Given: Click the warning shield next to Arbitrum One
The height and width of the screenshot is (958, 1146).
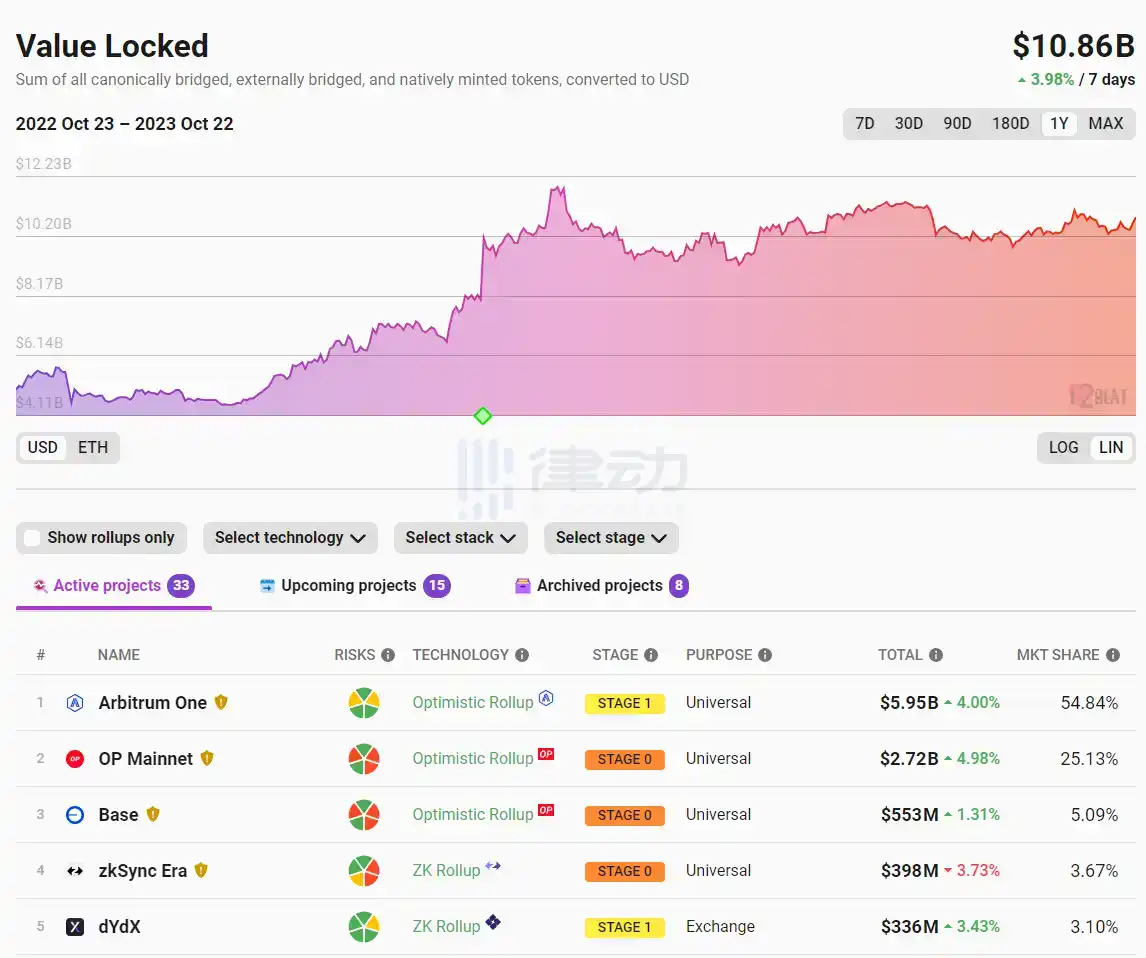Looking at the screenshot, I should 221,702.
